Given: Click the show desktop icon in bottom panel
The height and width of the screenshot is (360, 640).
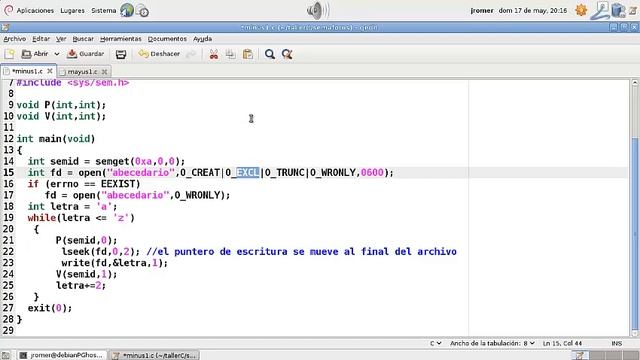Looking at the screenshot, I should [x=5, y=356].
